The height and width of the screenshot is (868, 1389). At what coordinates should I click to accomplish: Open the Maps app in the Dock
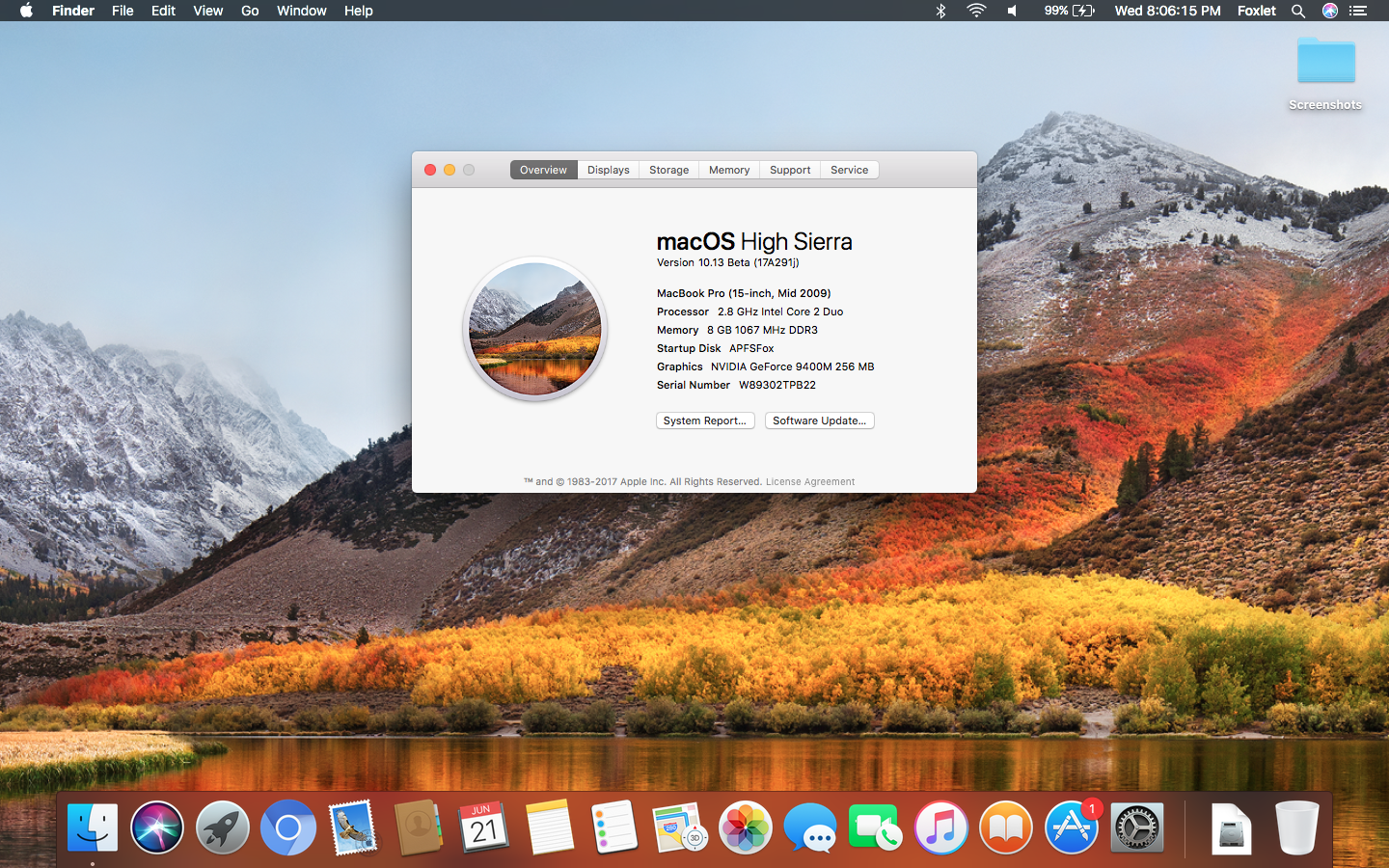tap(680, 827)
